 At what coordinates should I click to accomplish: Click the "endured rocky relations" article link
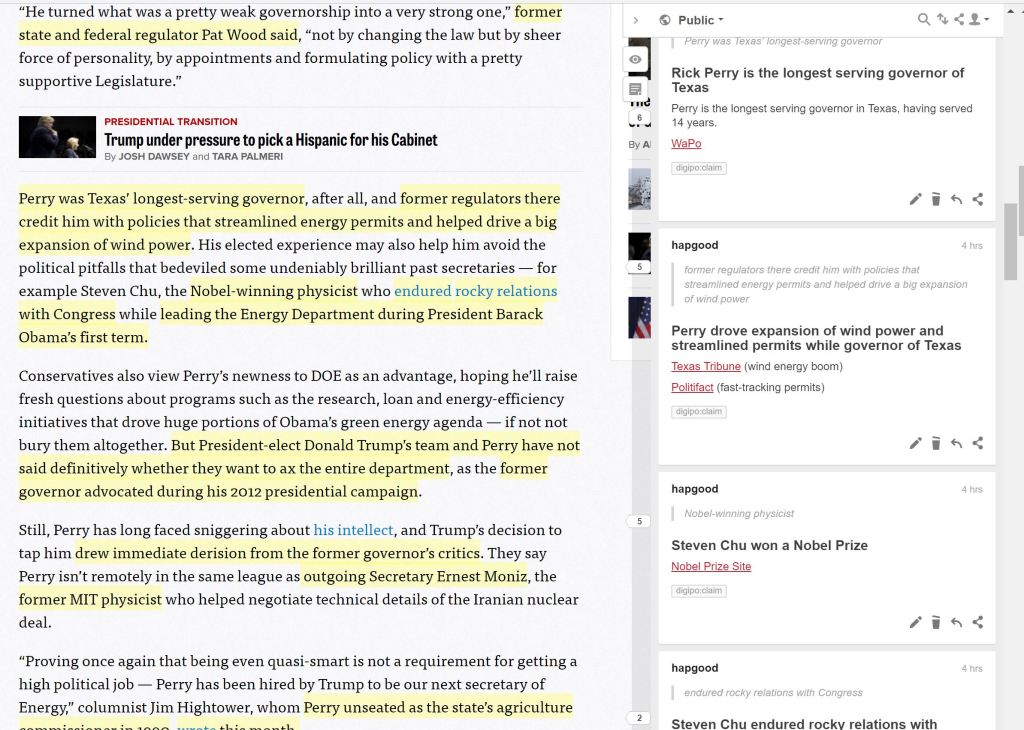[x=475, y=291]
